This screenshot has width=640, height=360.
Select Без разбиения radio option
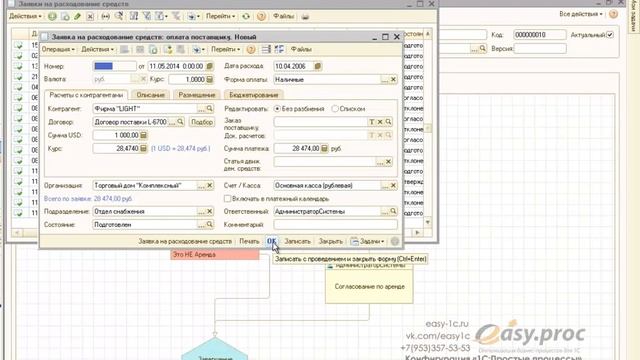coord(277,109)
